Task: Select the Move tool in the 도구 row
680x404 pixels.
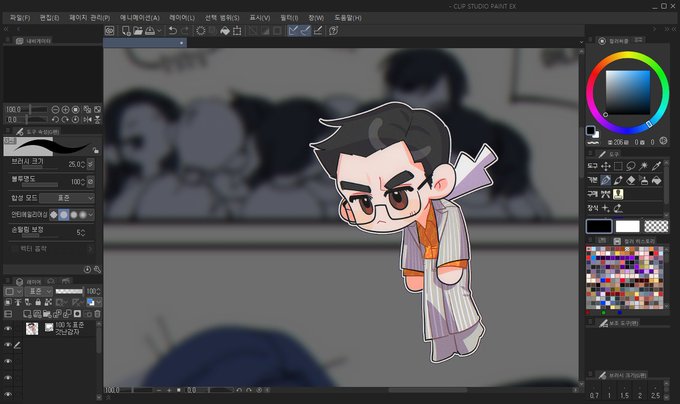Action: (606, 166)
